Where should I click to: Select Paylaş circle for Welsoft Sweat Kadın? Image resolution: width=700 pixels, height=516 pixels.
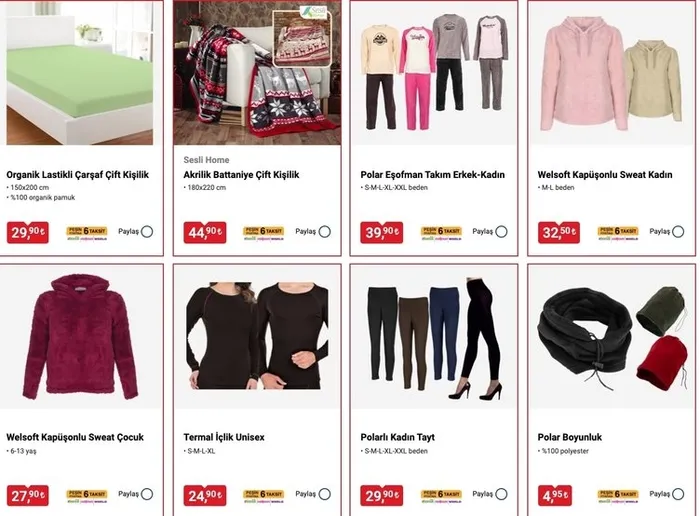pos(678,232)
